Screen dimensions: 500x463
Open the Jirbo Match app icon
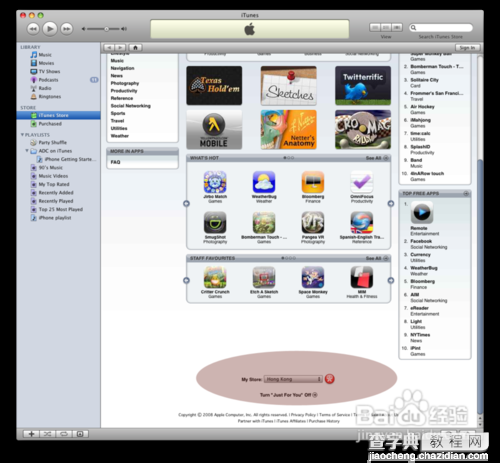tap(215, 182)
